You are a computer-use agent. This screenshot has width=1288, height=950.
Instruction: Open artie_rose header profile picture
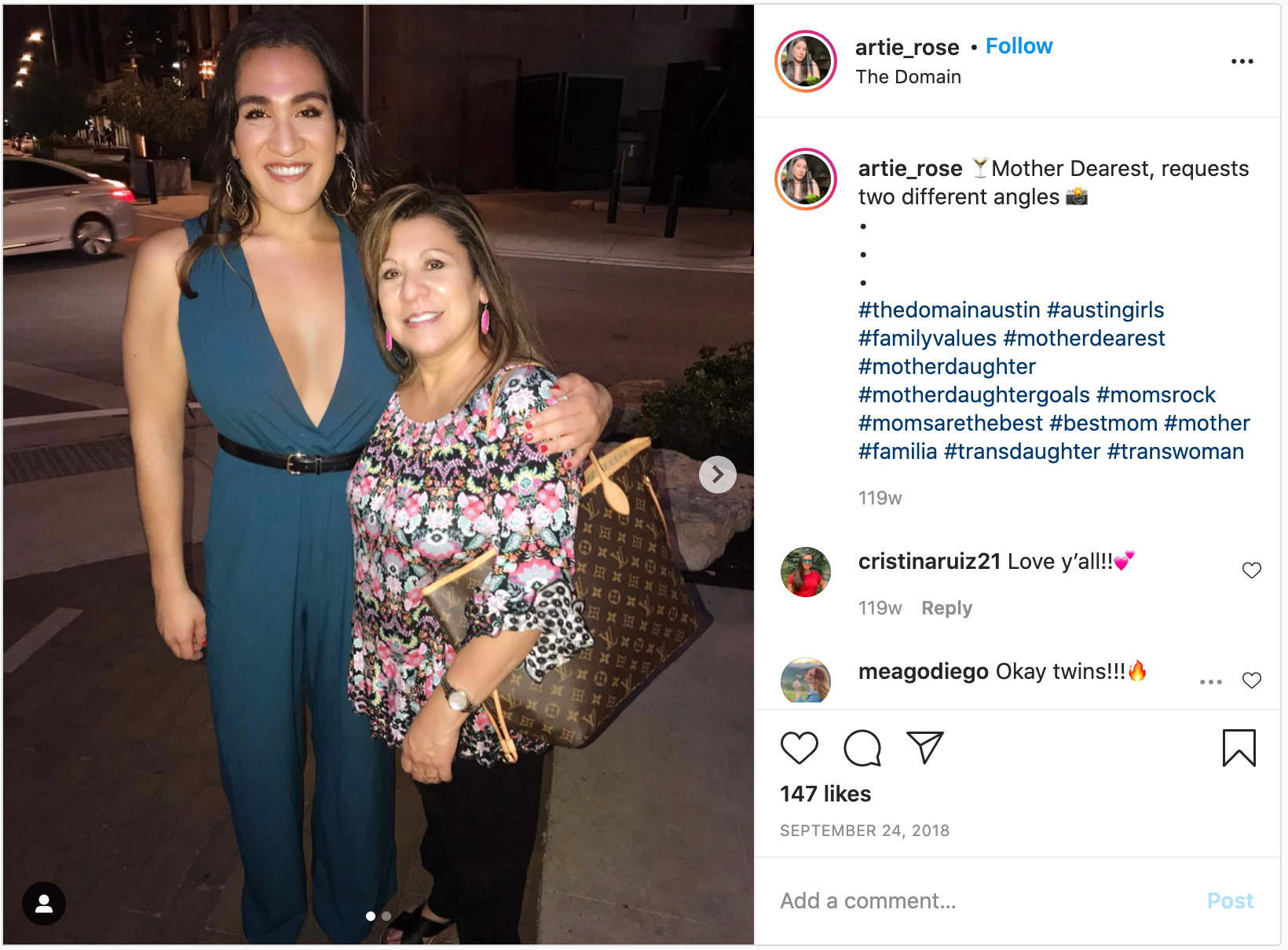pos(806,61)
